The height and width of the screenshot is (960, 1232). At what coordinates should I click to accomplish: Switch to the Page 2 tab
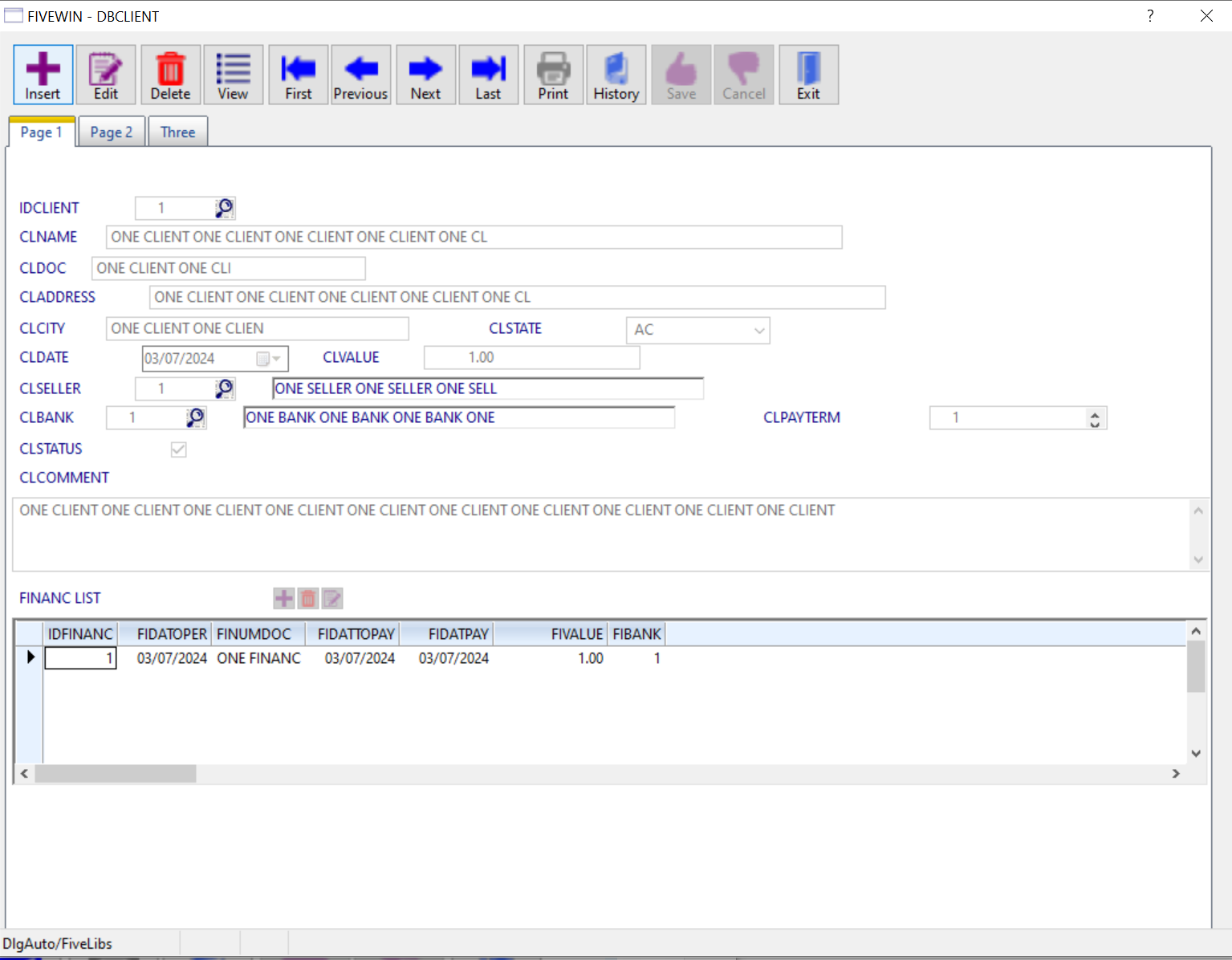(112, 132)
